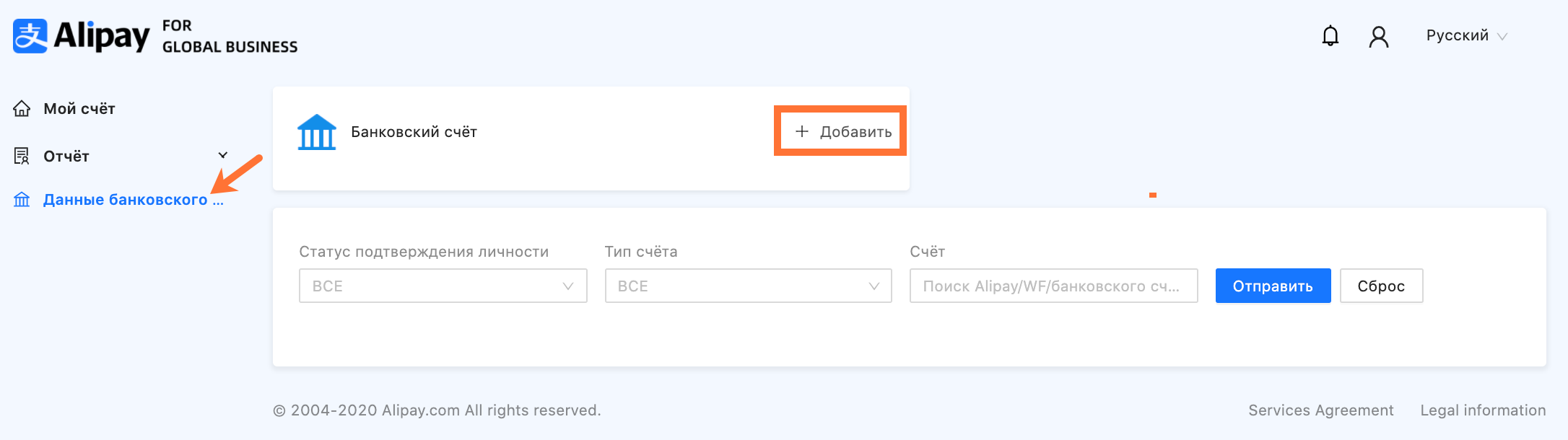Viewport: 1568px width, 440px height.
Task: Click the report icon beside Отчёт
Action: [x=22, y=156]
